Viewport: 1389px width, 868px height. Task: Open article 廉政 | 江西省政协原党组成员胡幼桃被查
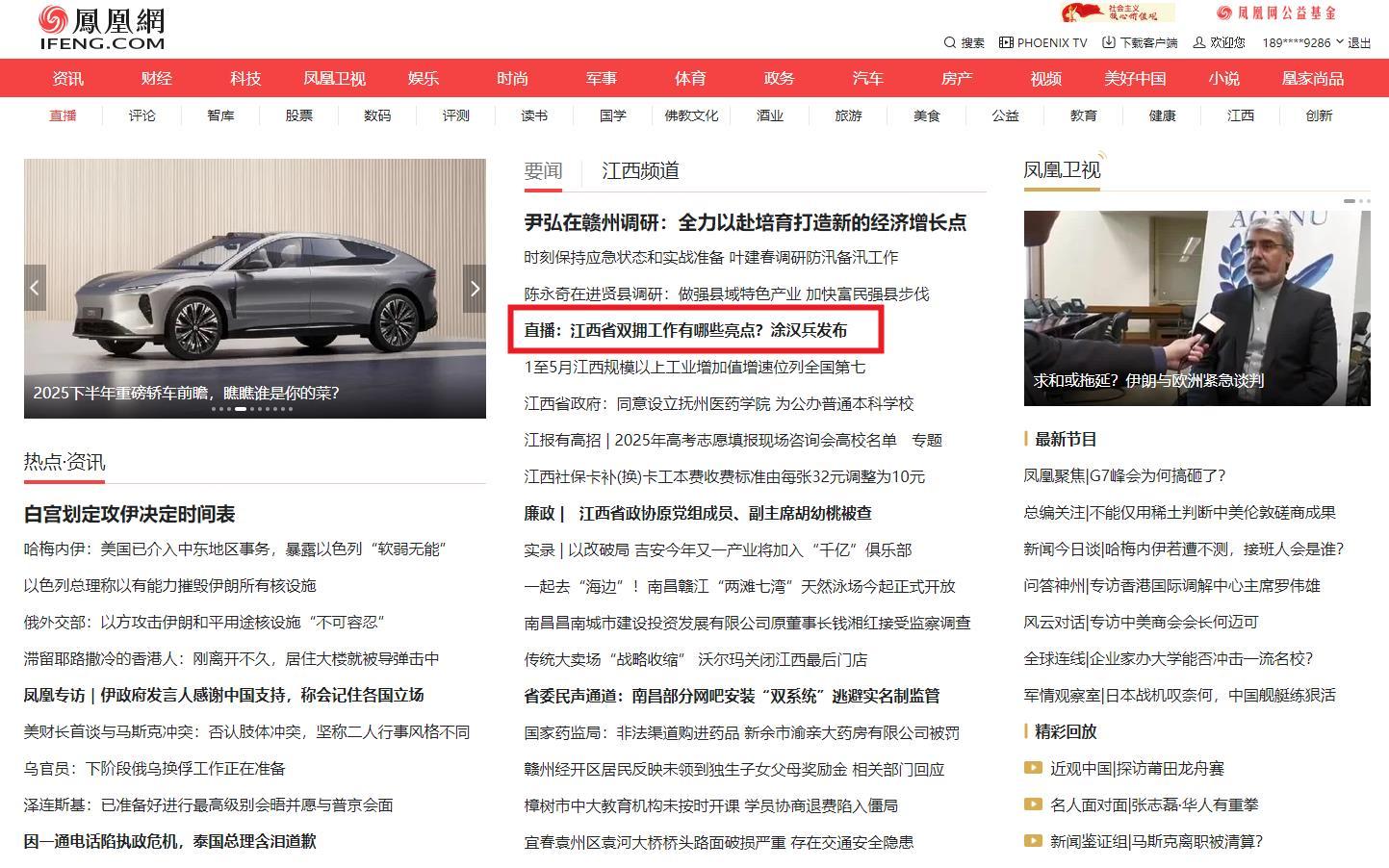point(698,513)
